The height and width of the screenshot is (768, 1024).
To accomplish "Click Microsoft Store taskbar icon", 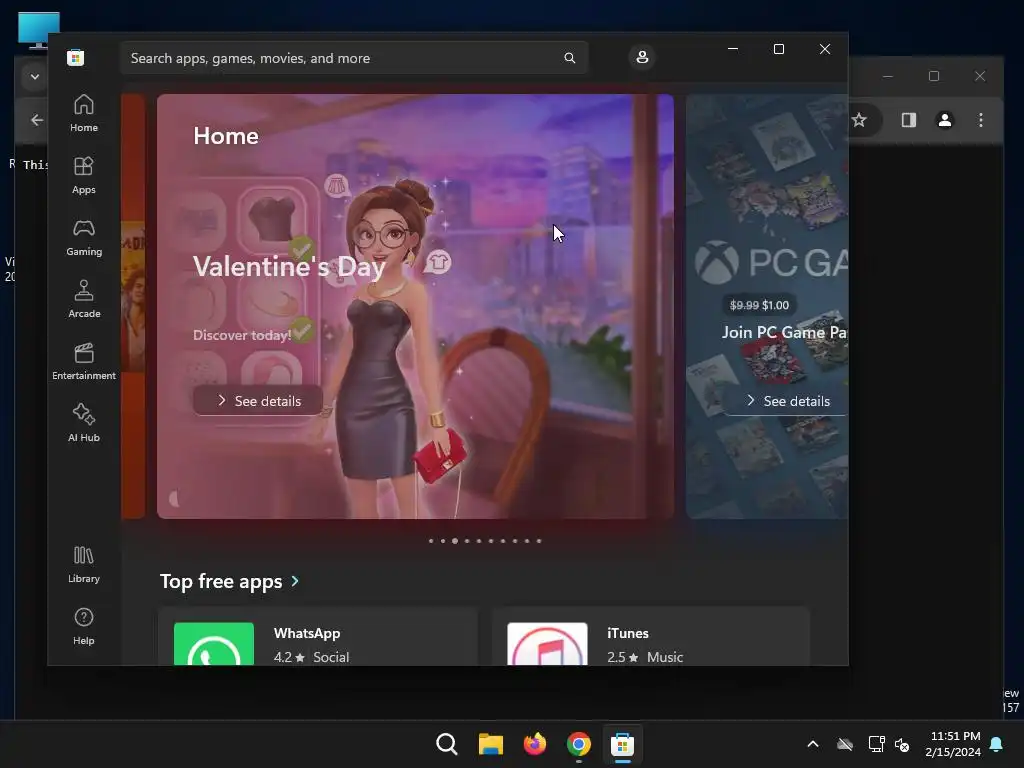I will [x=622, y=744].
